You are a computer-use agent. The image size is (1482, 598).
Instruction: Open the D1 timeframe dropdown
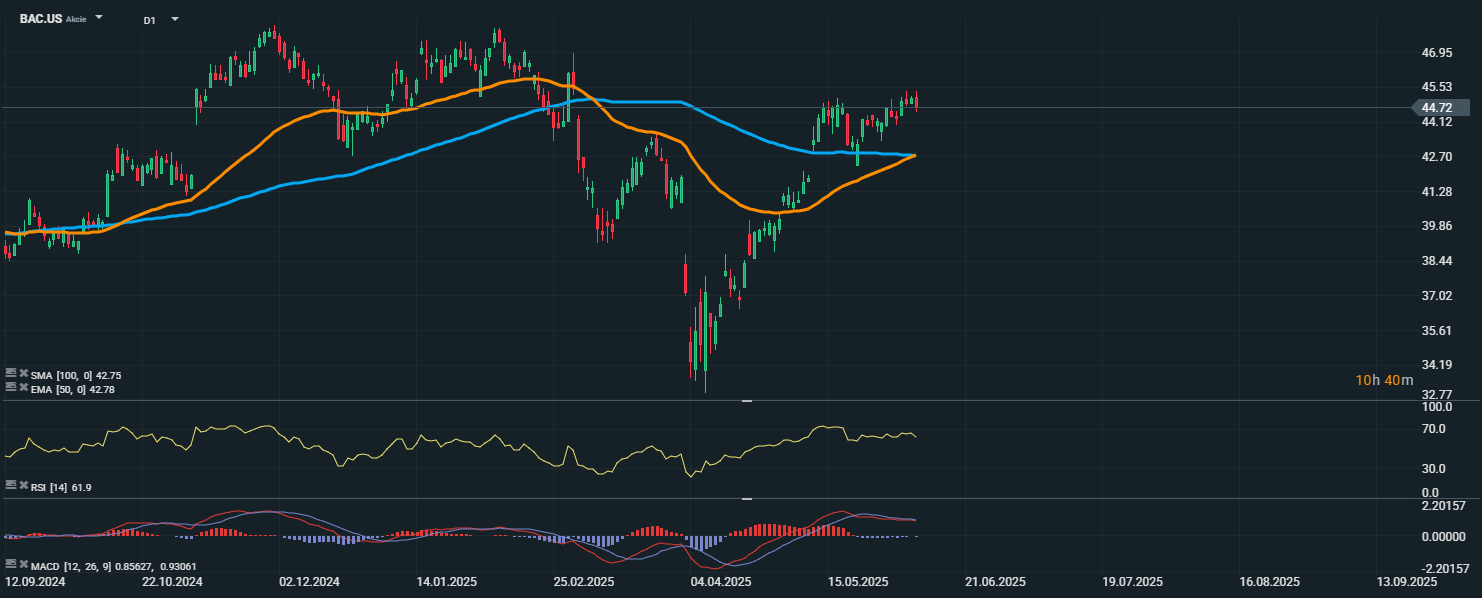[x=175, y=19]
